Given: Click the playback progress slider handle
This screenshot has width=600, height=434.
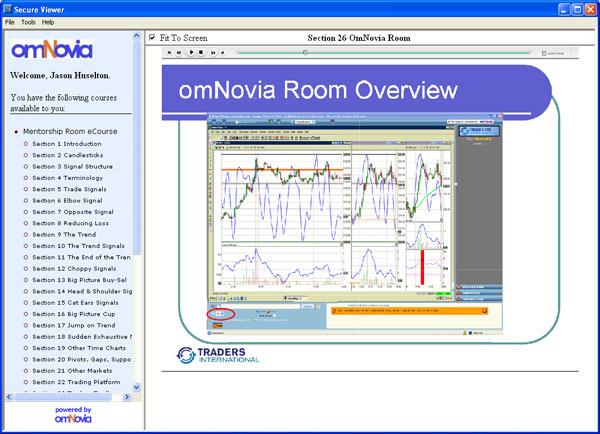Looking at the screenshot, I should [305, 52].
